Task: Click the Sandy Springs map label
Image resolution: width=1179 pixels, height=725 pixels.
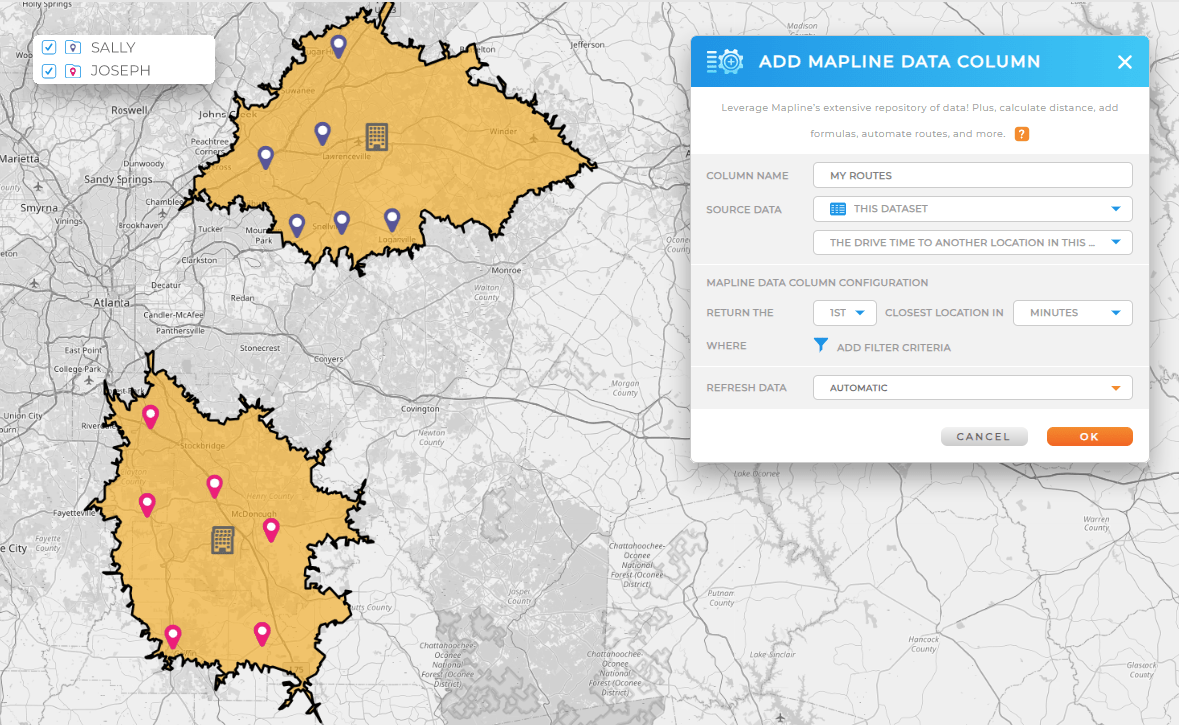Action: coord(118,180)
